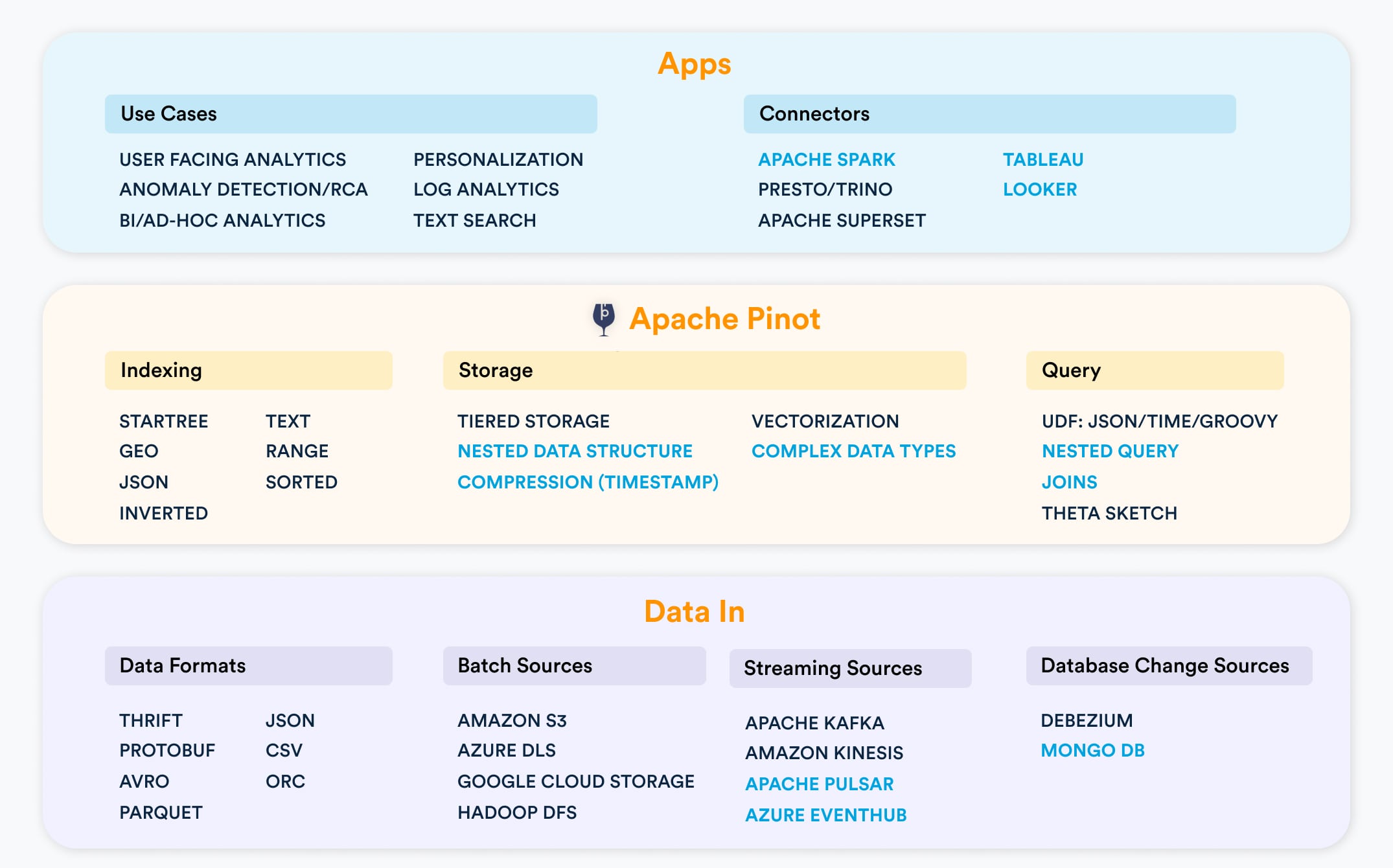
Task: Open the 'LOOKER' connector link
Action: pyautogui.click(x=1040, y=189)
